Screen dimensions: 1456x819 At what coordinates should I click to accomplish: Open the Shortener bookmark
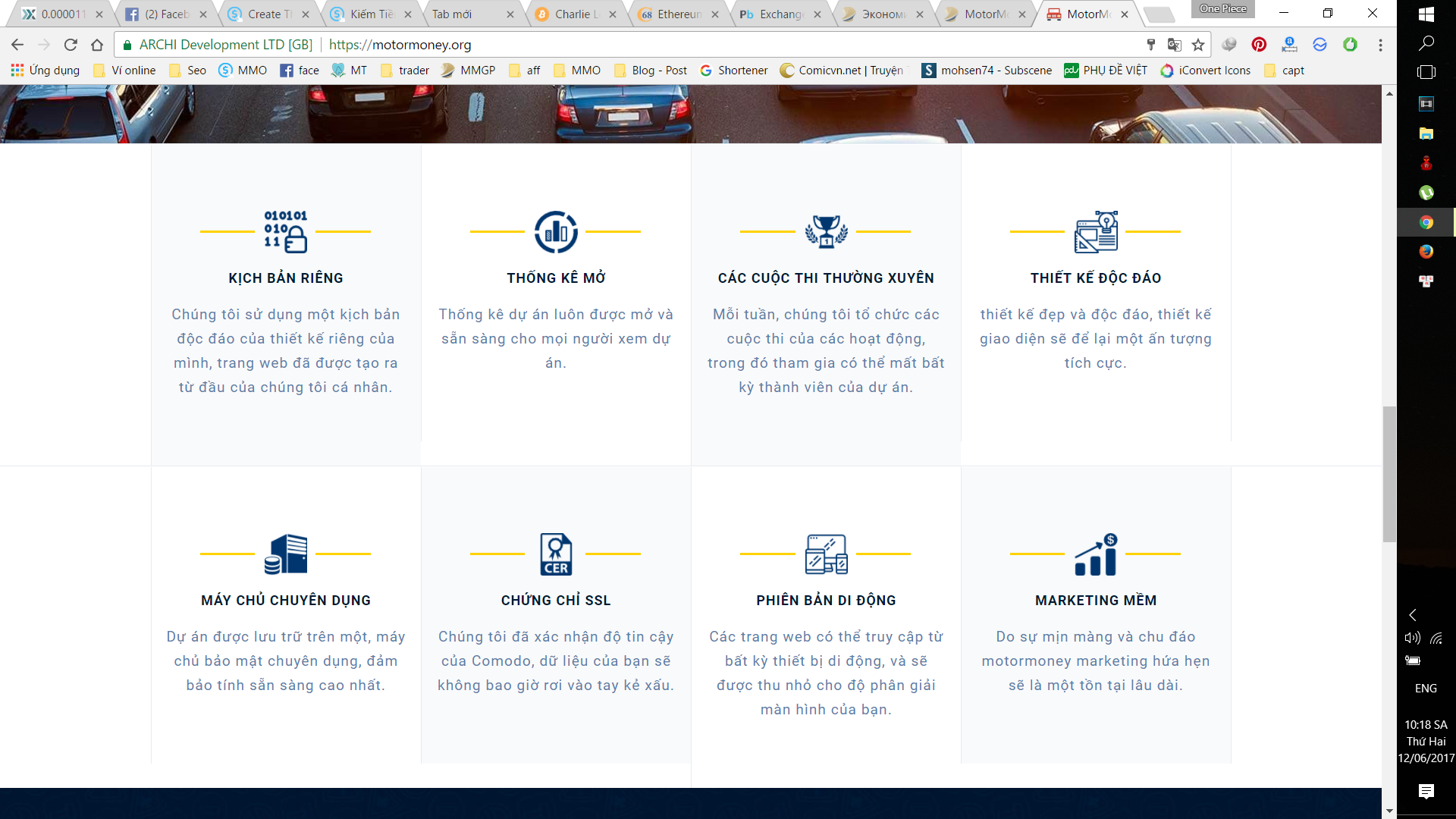[x=733, y=71]
